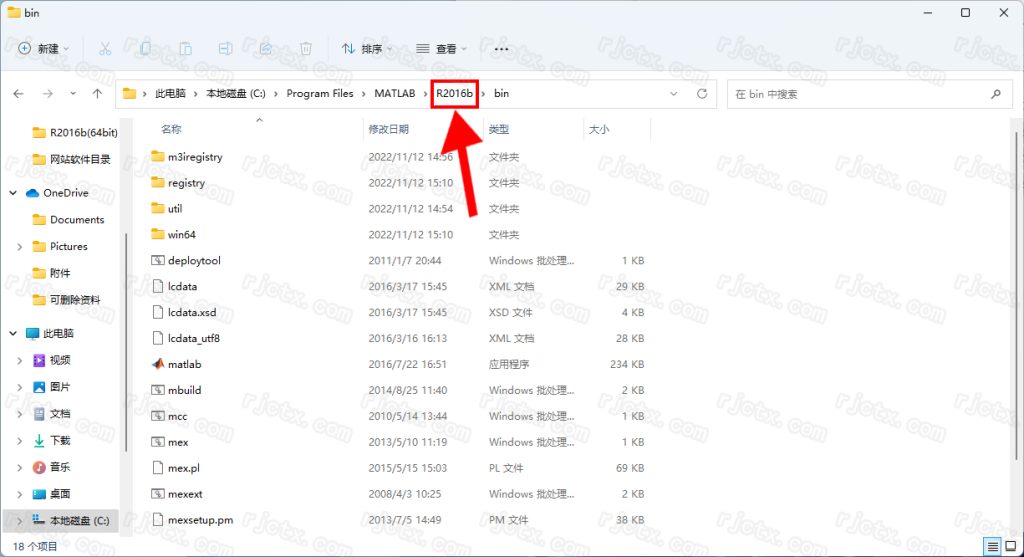The image size is (1024, 557).
Task: Switch to large thumbnails view in status bar
Action: (x=1010, y=546)
